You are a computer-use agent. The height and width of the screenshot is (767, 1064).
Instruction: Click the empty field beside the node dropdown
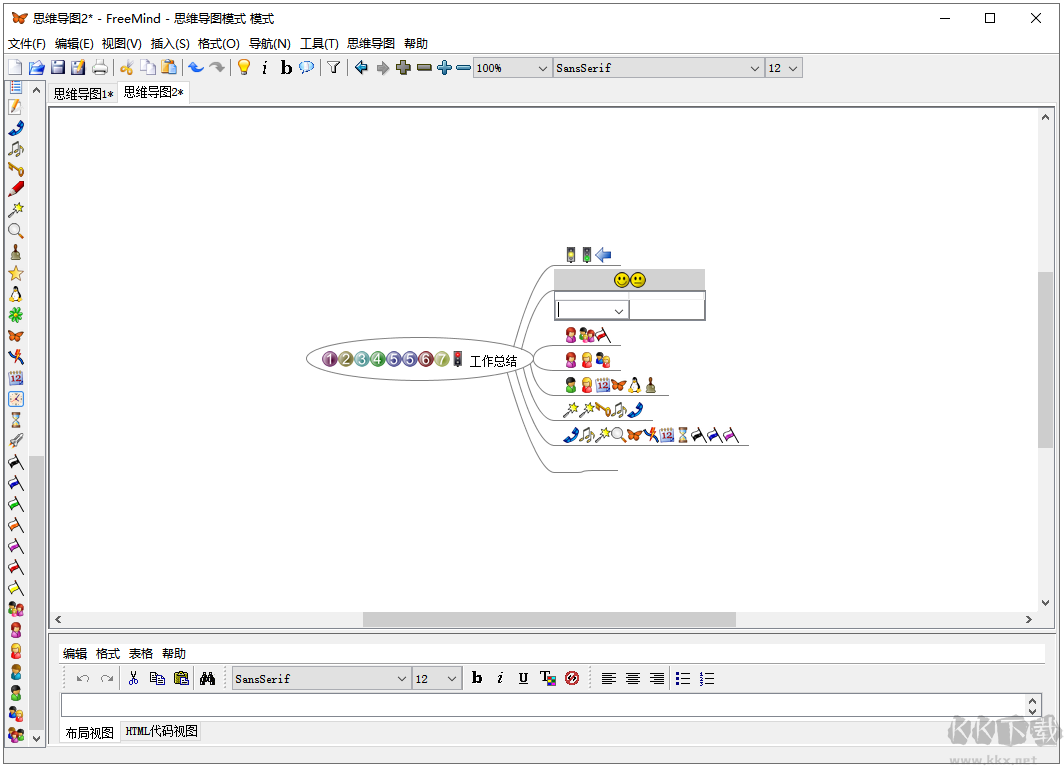[667, 310]
